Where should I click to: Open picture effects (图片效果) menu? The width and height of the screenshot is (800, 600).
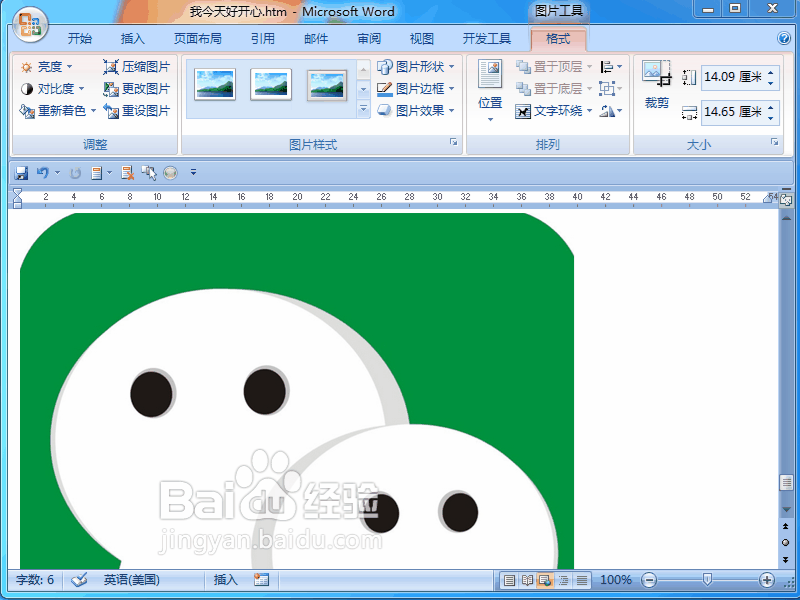416,111
